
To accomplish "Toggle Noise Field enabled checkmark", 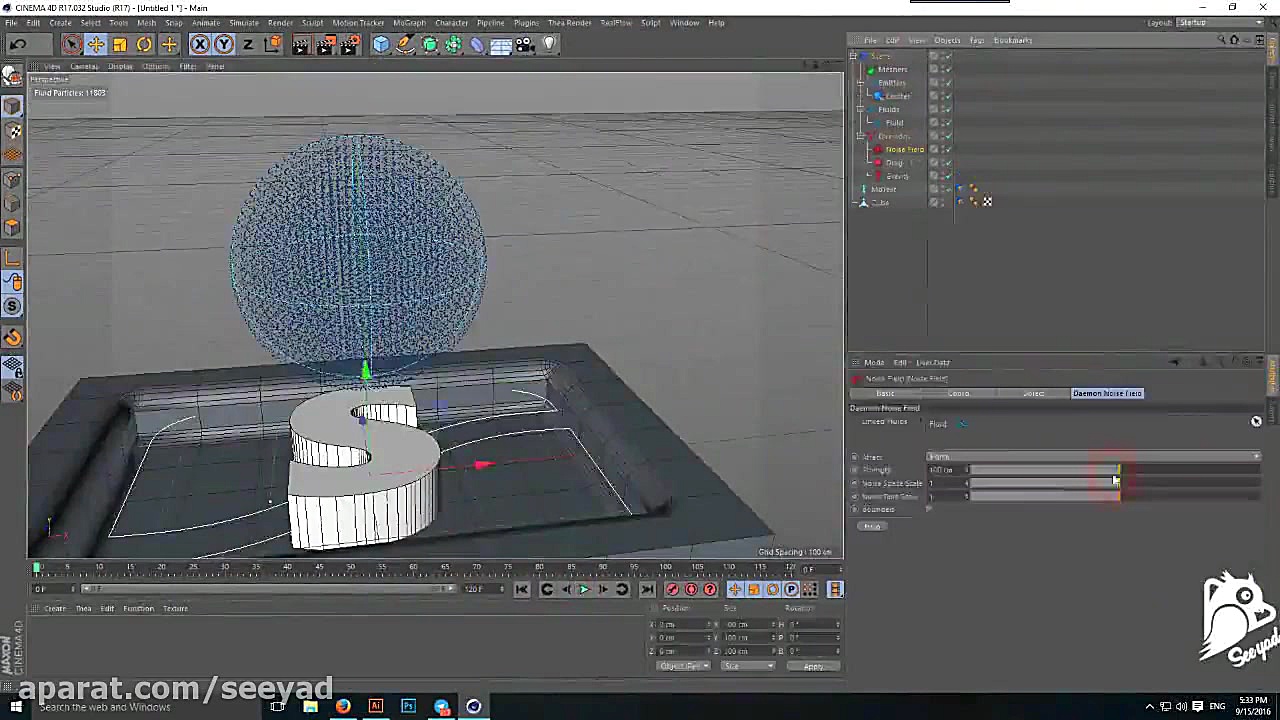I will tap(947, 149).
